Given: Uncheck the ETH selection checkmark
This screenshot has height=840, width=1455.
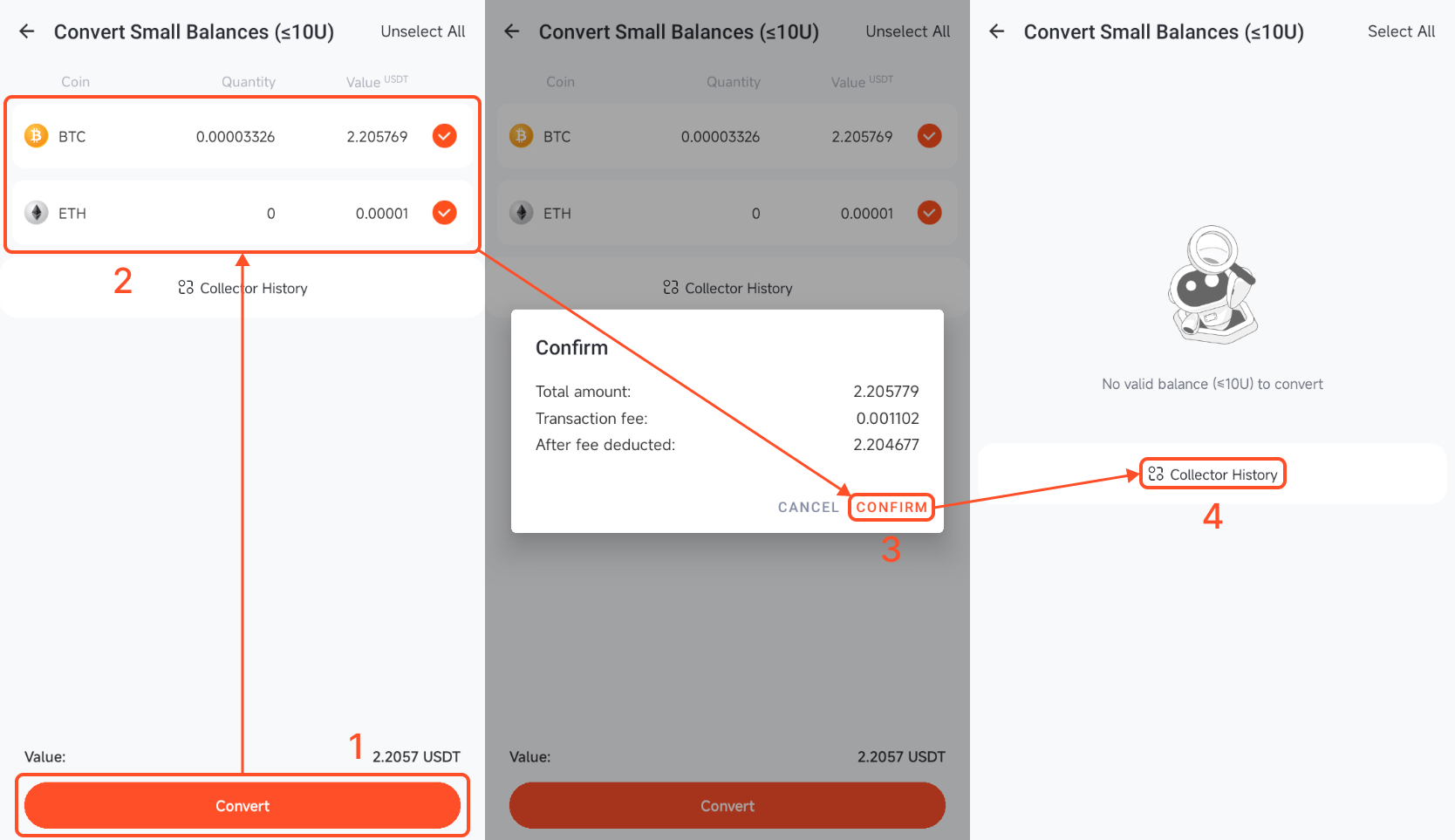Looking at the screenshot, I should [x=444, y=213].
